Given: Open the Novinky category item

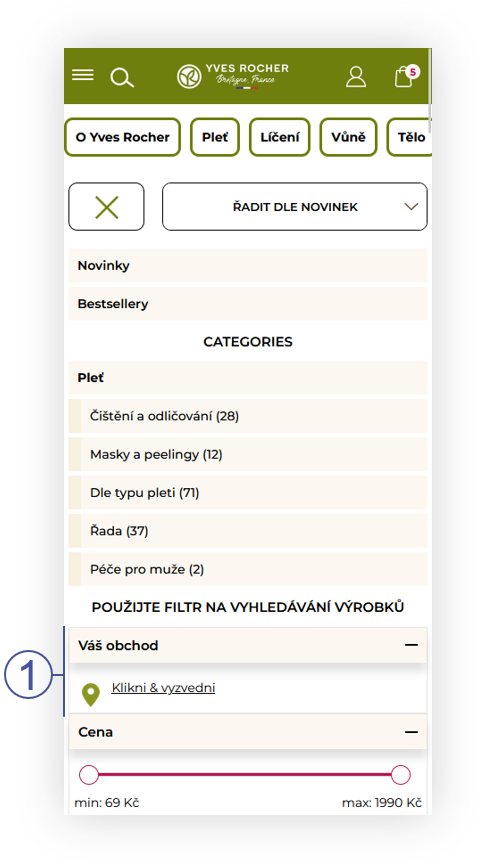Looking at the screenshot, I should [x=248, y=265].
